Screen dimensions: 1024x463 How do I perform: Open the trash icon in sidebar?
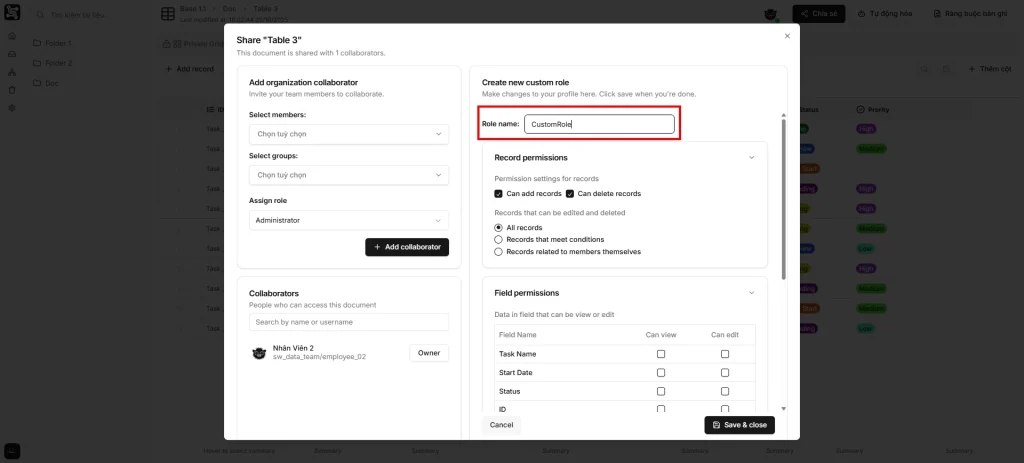point(11,90)
